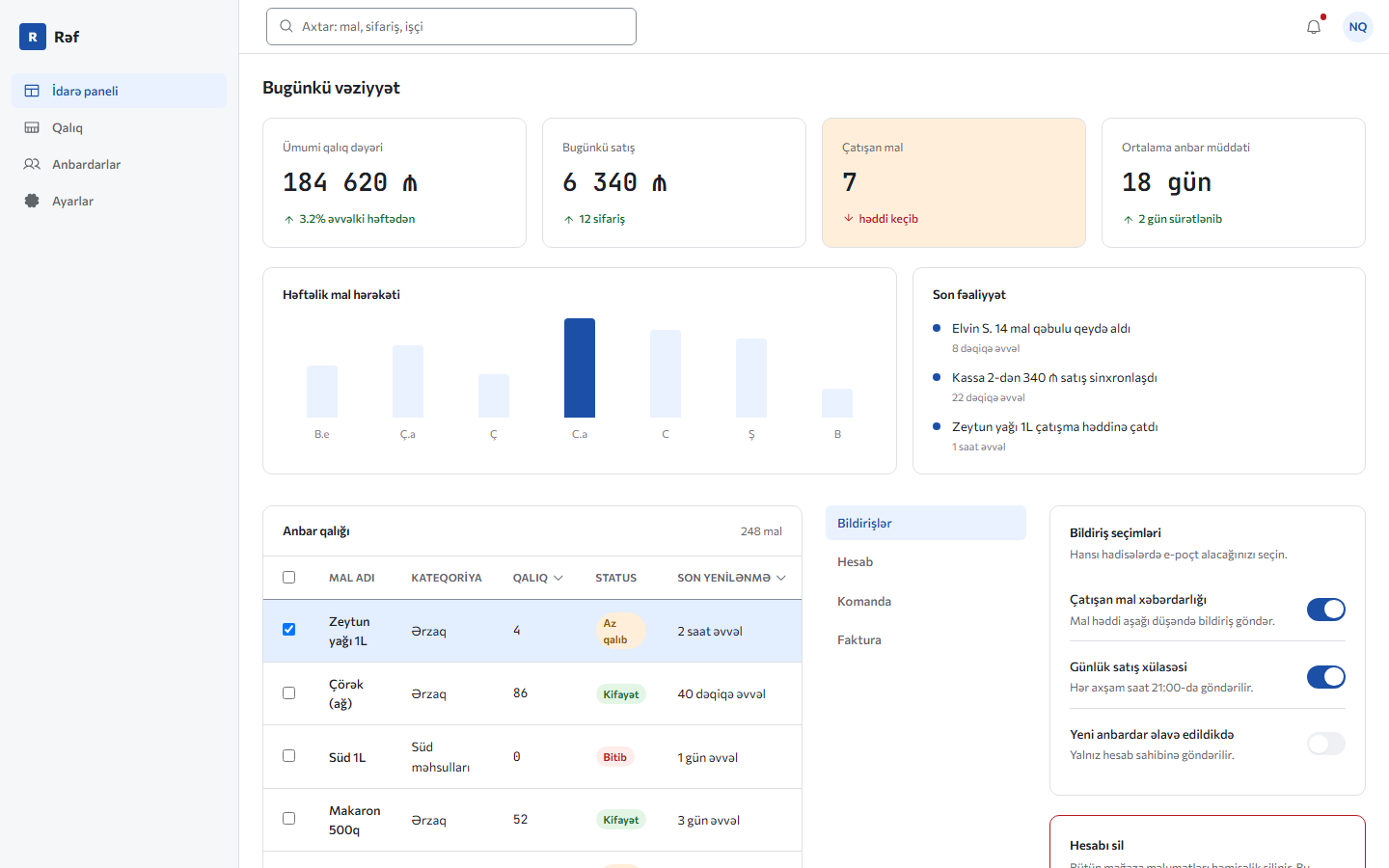The width and height of the screenshot is (1389, 868).
Task: Click the B bar in weekly chart
Action: 837,403
